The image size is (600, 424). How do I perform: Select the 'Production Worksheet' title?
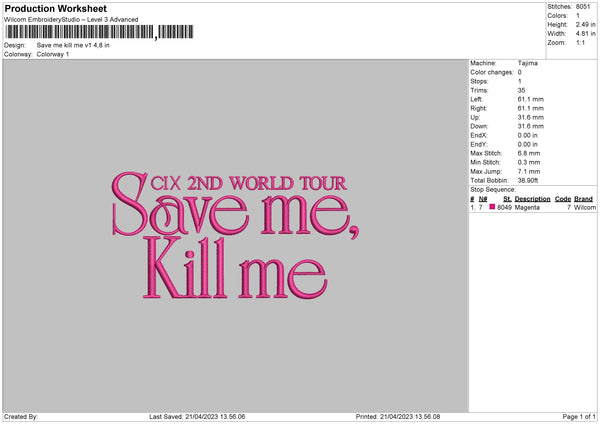55,8
